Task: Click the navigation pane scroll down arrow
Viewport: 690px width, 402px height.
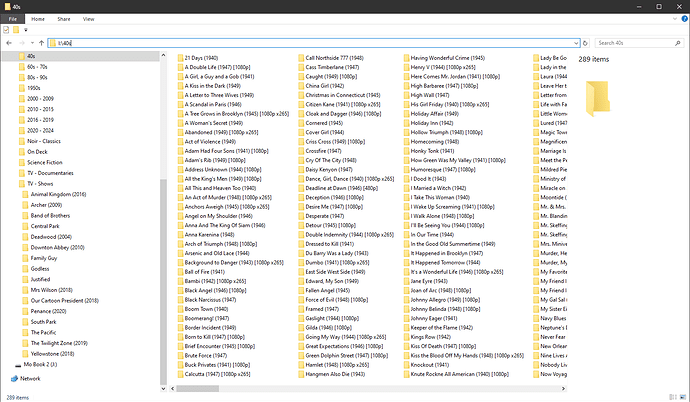Action: tap(163, 388)
